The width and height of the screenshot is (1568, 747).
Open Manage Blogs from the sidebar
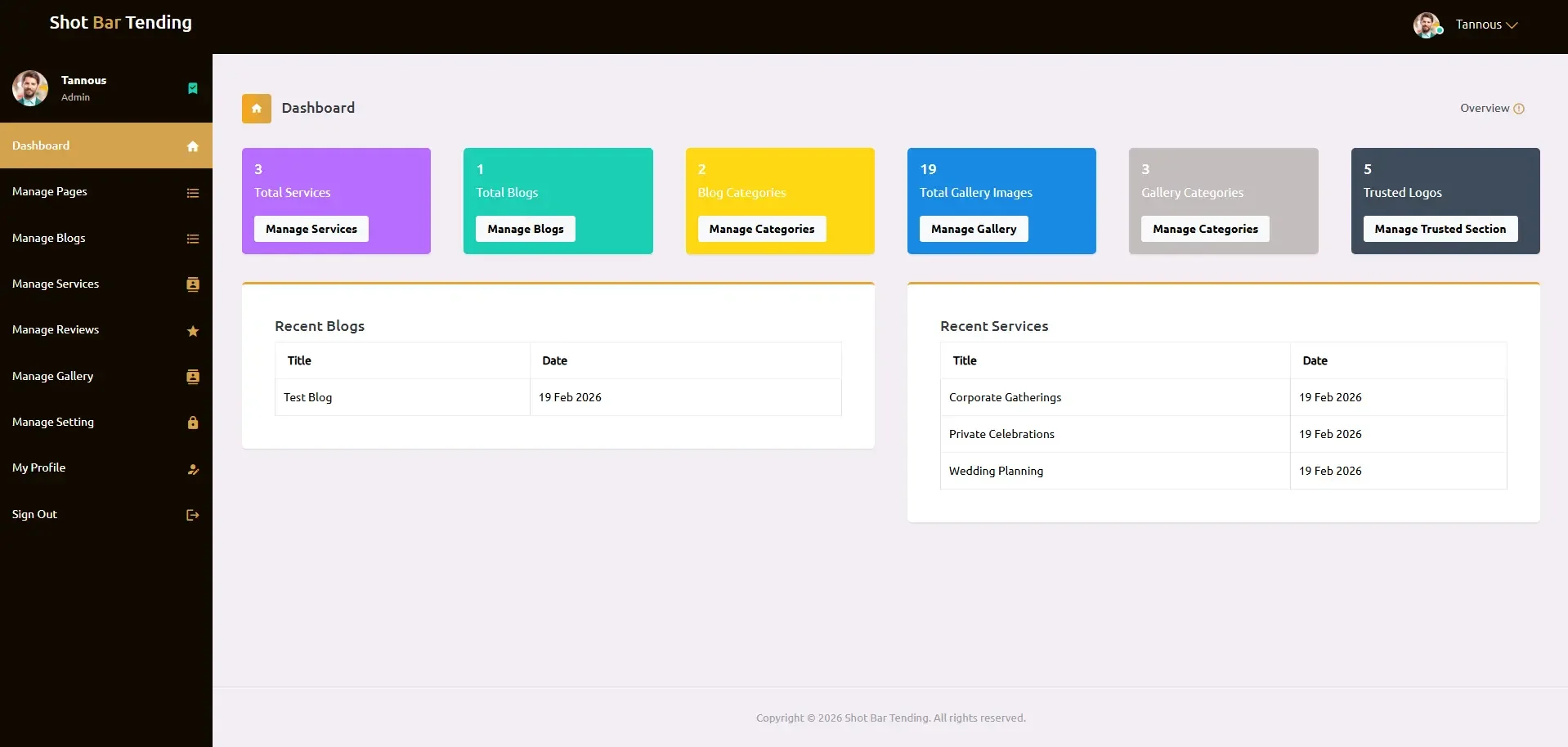[49, 238]
